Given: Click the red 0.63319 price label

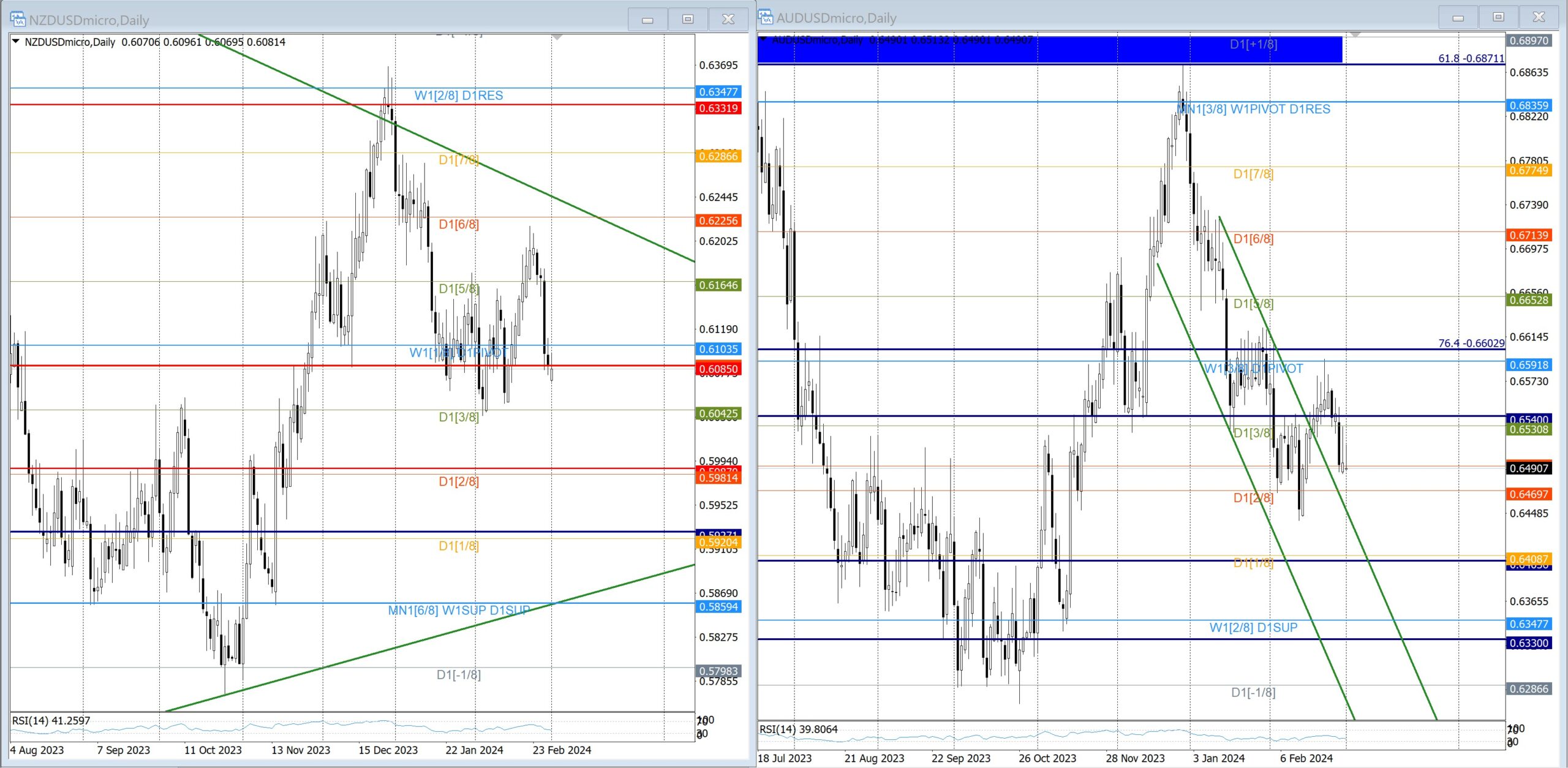Looking at the screenshot, I should click(x=718, y=108).
